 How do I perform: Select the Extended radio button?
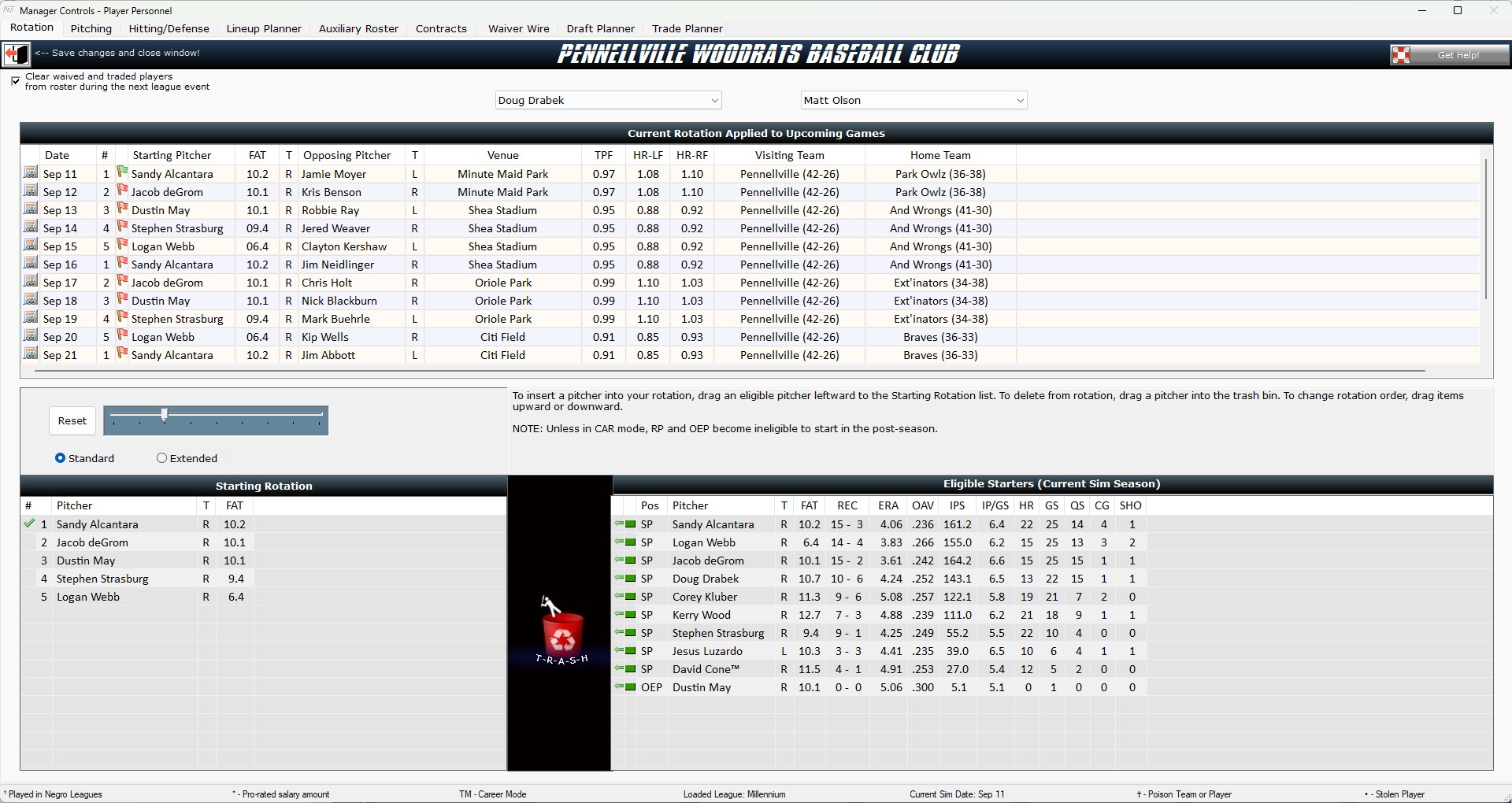point(161,458)
